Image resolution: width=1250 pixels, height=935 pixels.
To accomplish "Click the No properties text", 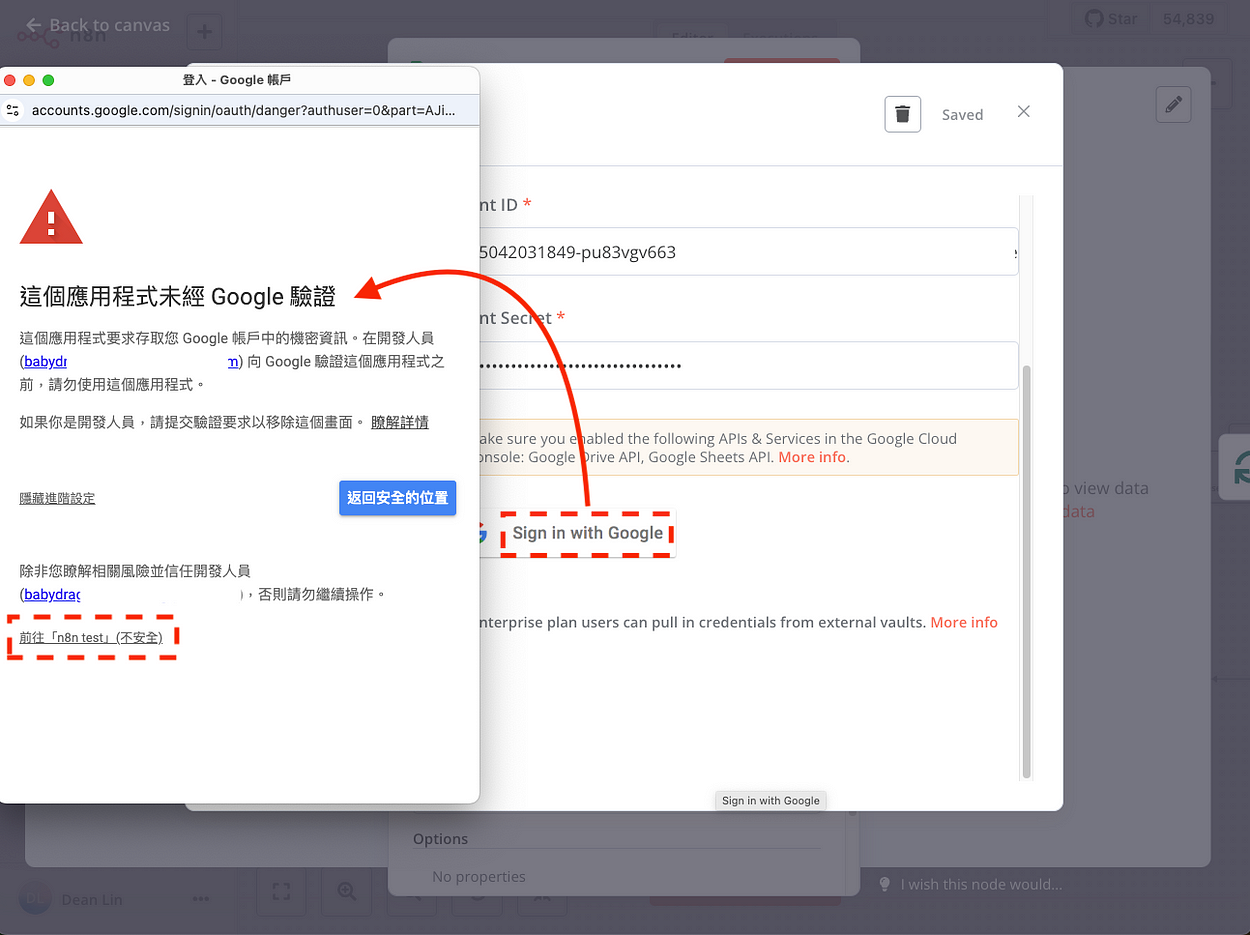I will [479, 877].
